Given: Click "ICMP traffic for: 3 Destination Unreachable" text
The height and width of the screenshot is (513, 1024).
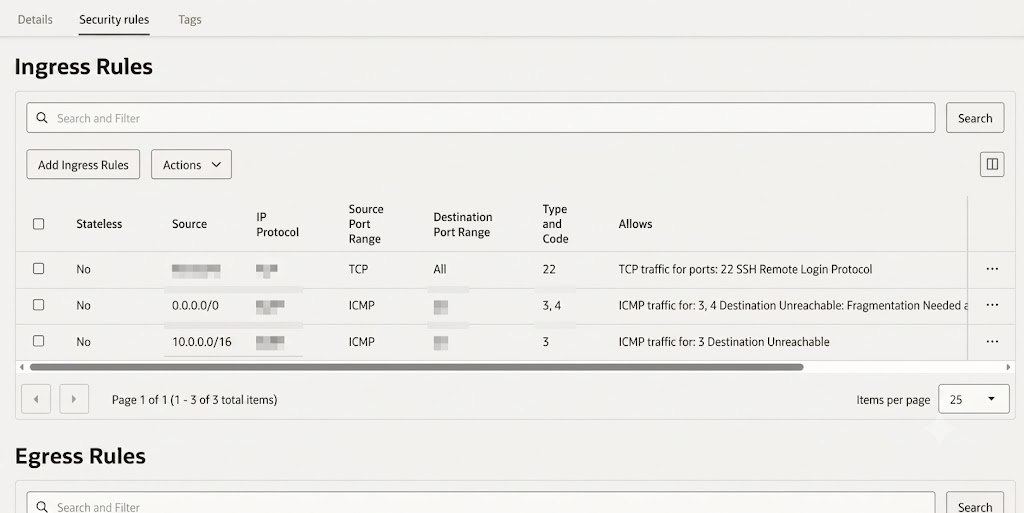Looking at the screenshot, I should coord(724,341).
